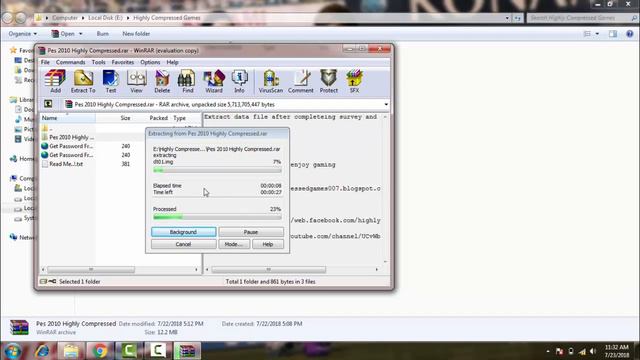Open the Options menu

point(150,62)
